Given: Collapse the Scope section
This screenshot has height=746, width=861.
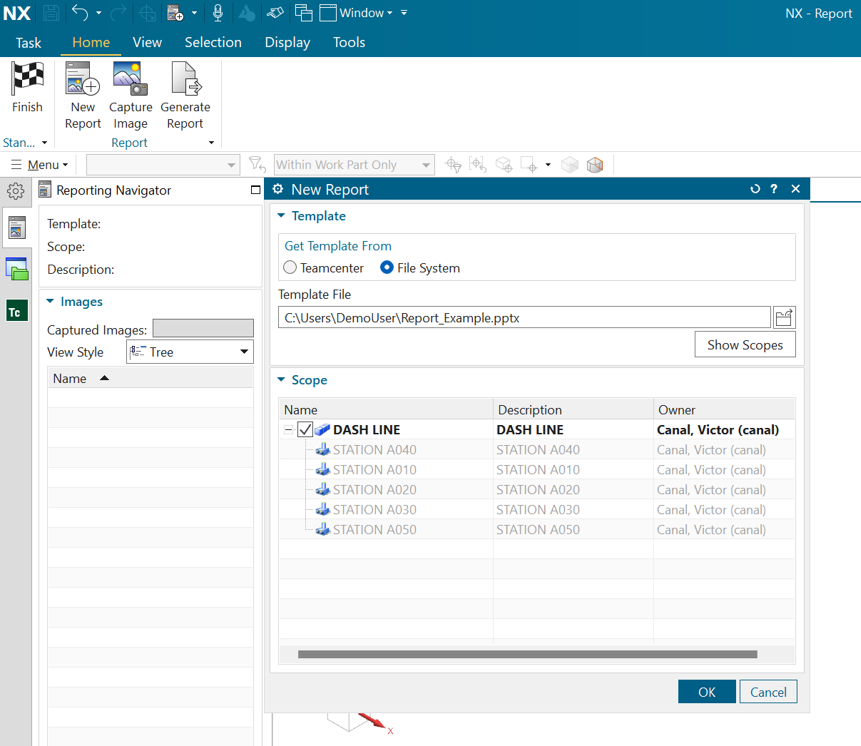Looking at the screenshot, I should coord(282,380).
